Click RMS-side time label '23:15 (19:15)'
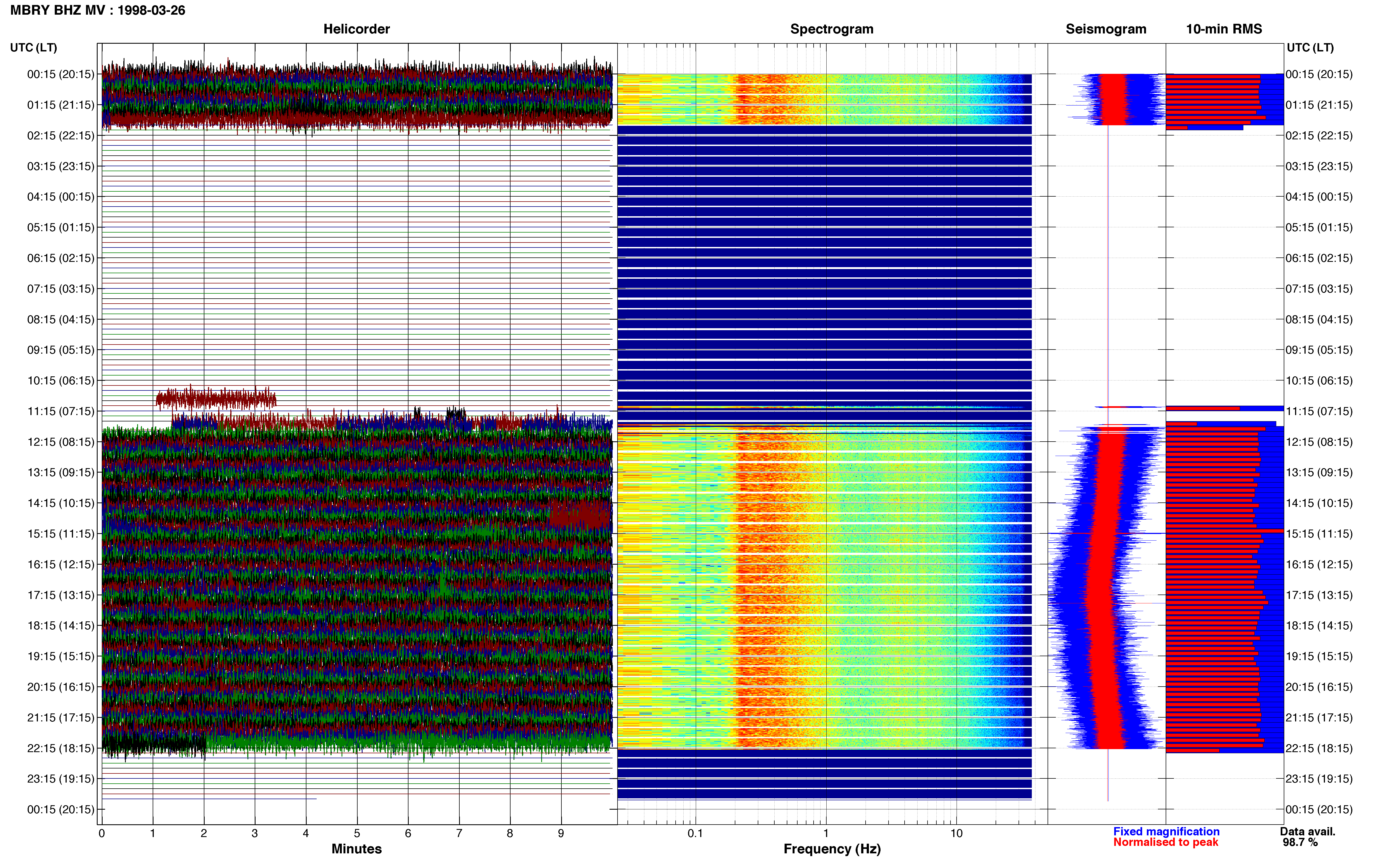1388x868 pixels. click(x=1319, y=779)
